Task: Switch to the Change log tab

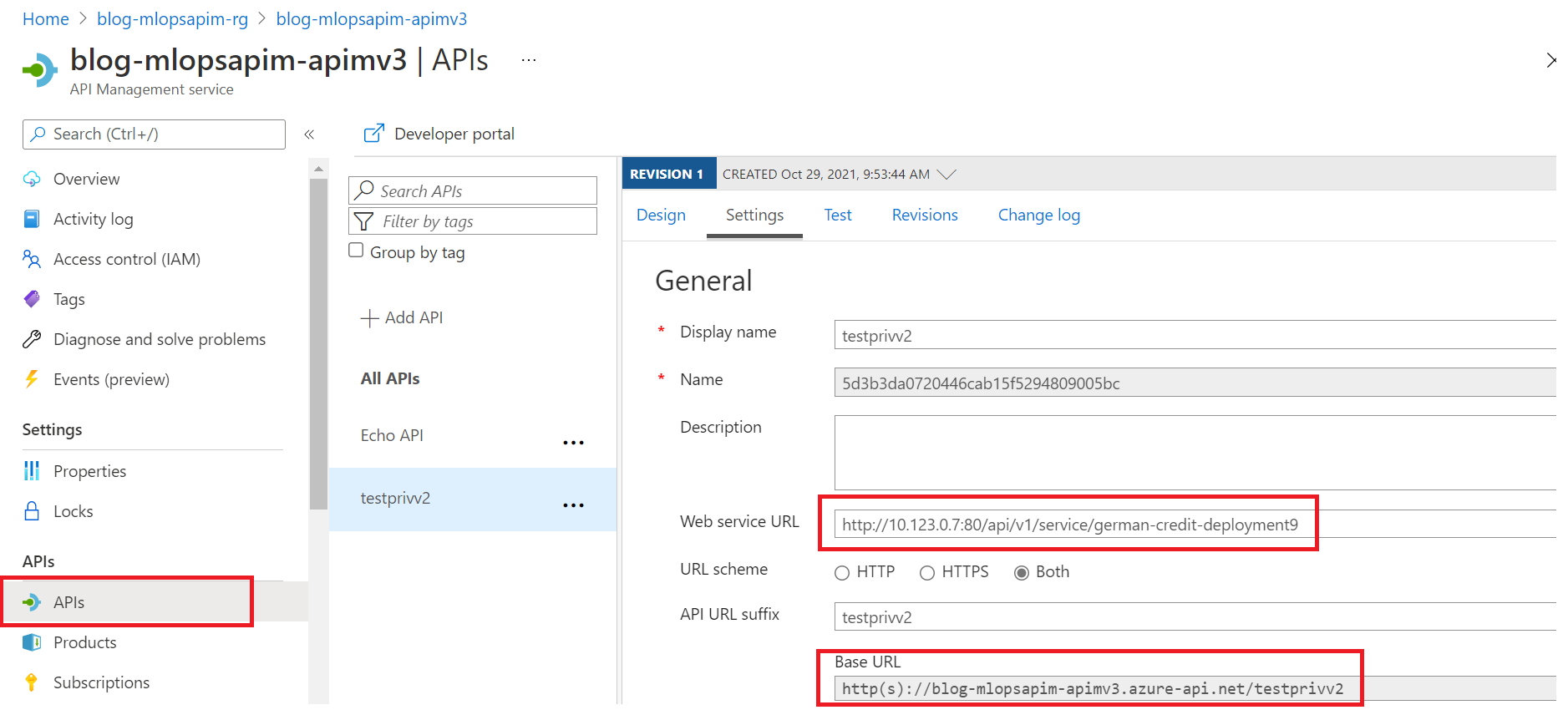Action: point(1038,216)
